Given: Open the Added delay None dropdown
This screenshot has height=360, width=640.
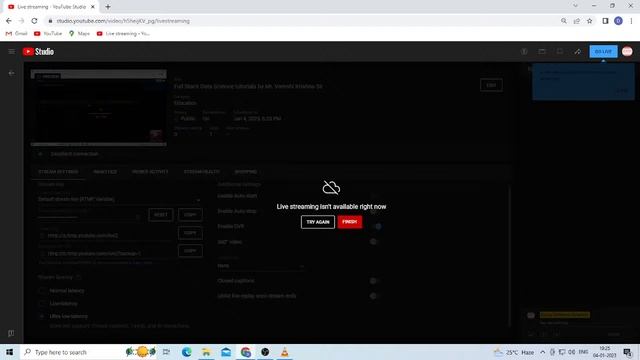Looking at the screenshot, I should (x=261, y=266).
